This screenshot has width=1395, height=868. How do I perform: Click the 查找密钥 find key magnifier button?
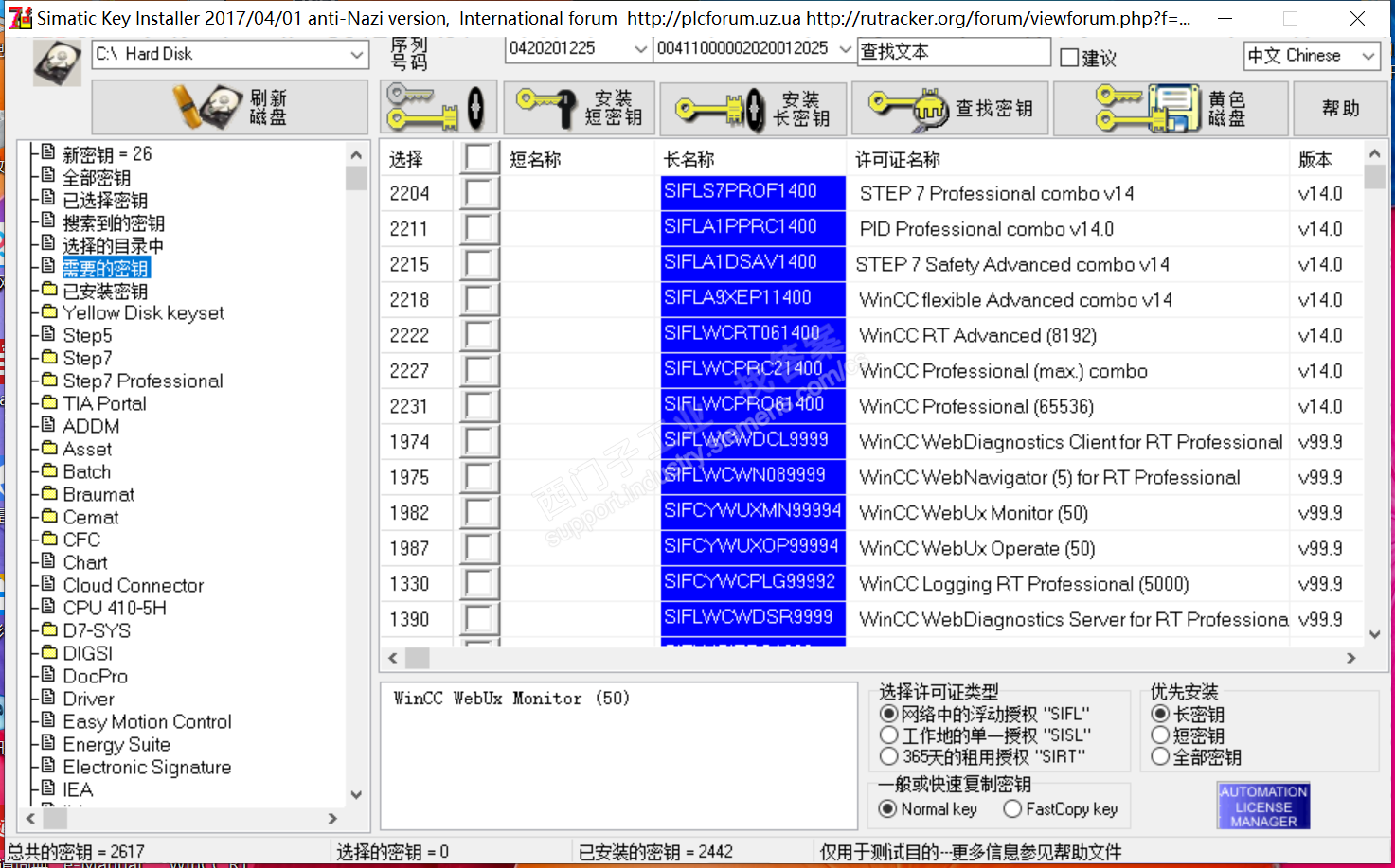[949, 107]
